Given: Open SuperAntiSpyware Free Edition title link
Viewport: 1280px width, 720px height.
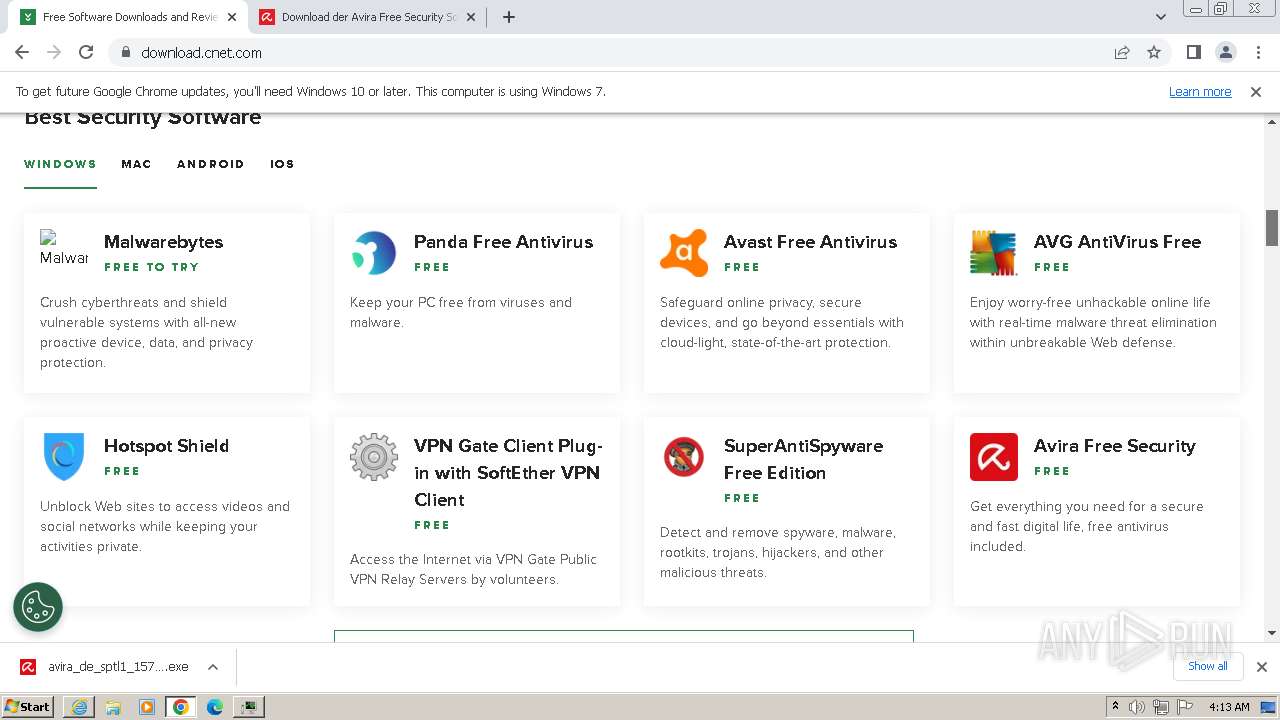Looking at the screenshot, I should click(803, 459).
